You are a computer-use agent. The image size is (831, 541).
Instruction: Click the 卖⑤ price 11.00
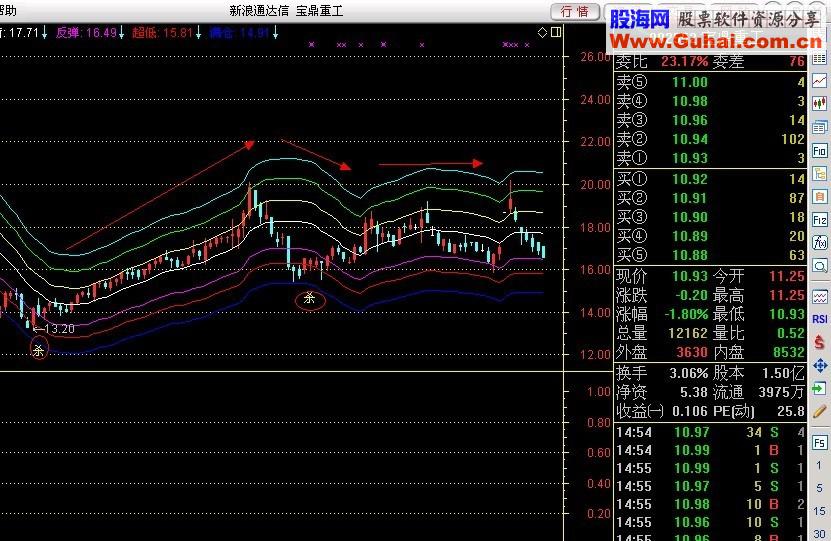click(690, 82)
